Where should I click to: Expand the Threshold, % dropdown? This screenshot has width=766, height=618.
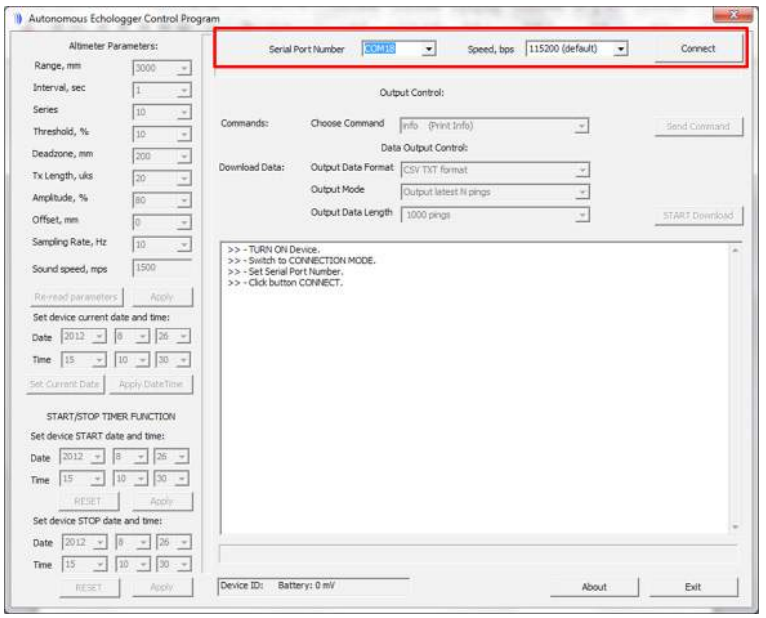pyautogui.click(x=184, y=133)
